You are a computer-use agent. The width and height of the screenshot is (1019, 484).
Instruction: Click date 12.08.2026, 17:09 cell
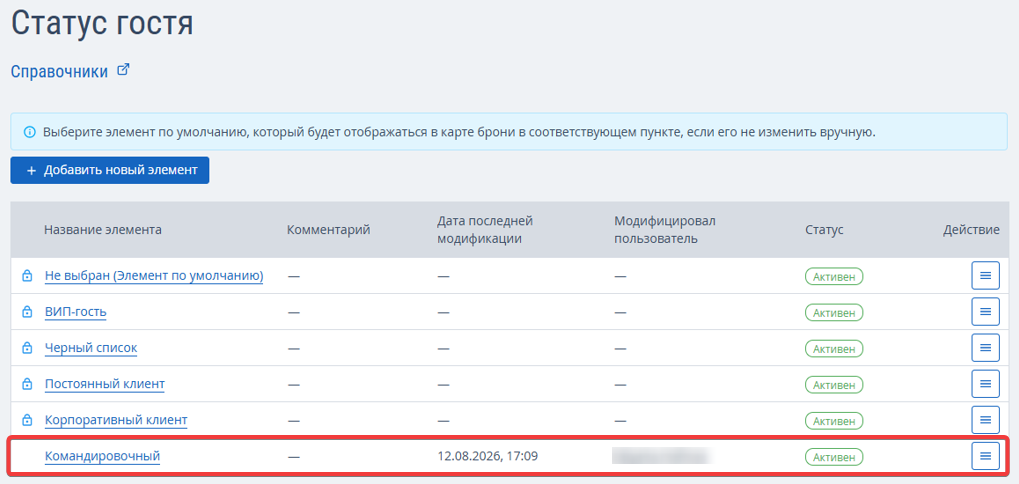(488, 456)
